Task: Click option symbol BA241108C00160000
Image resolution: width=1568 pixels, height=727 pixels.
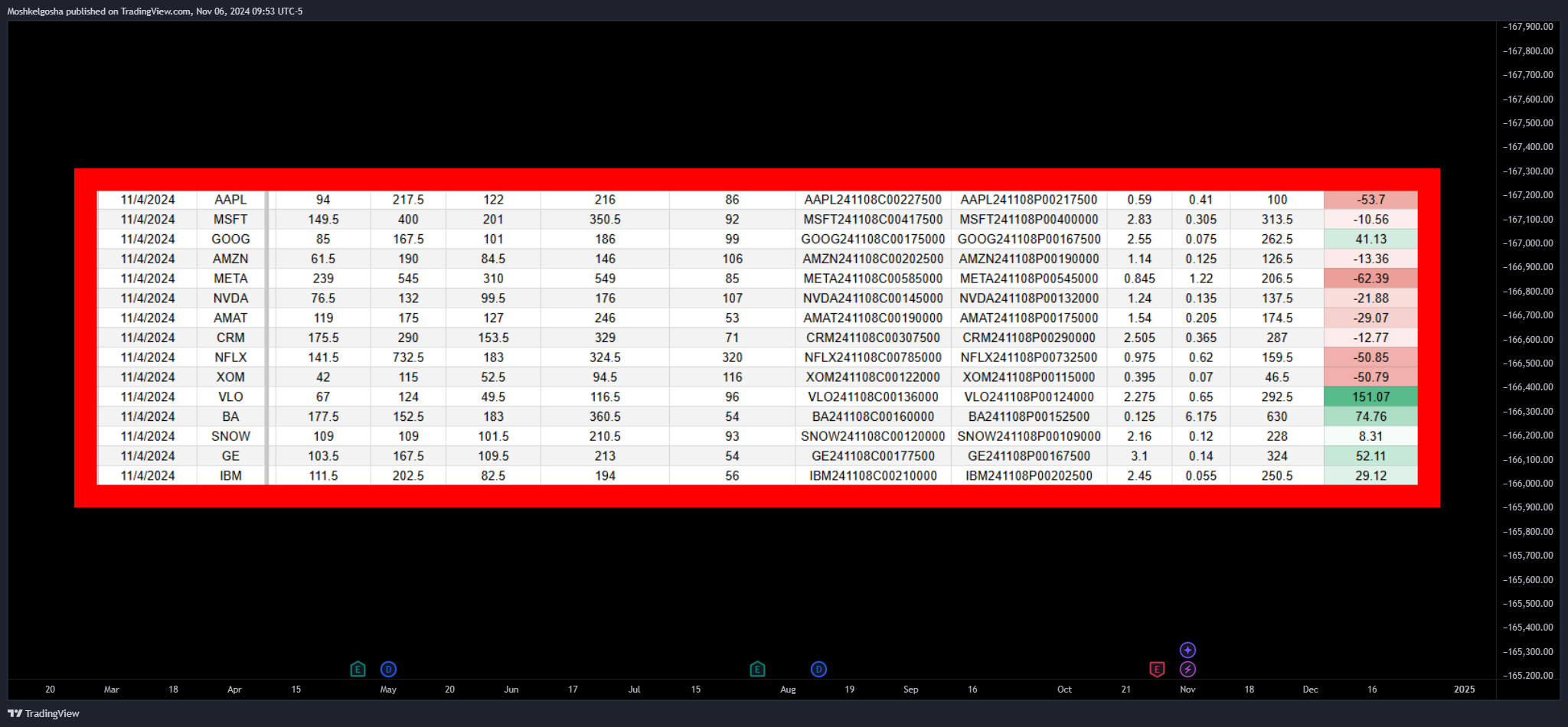Action: (x=873, y=416)
